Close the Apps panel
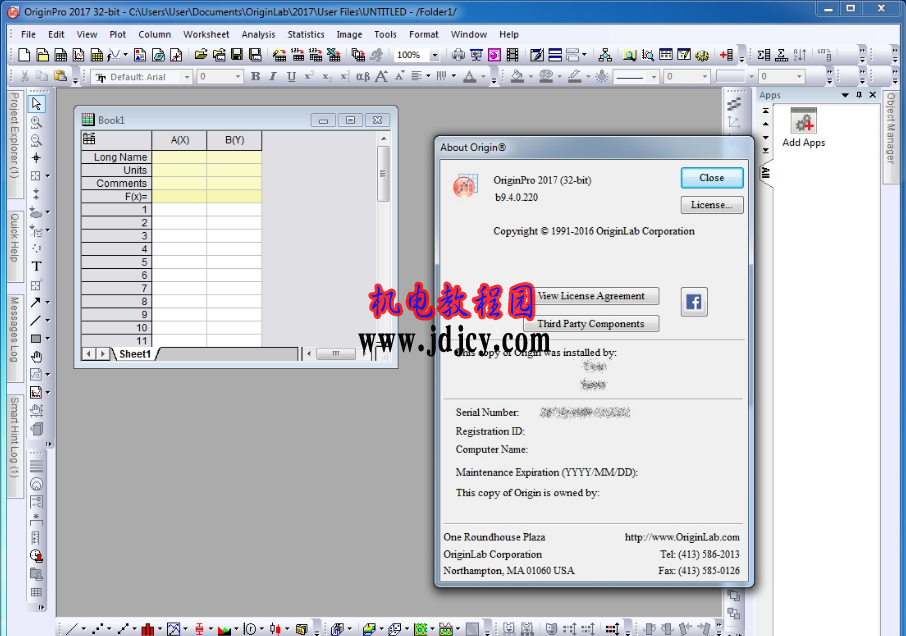 pyautogui.click(x=872, y=95)
